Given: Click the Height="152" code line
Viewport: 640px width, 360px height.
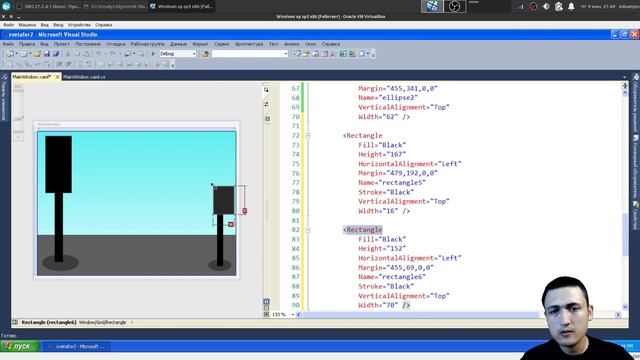Looking at the screenshot, I should point(382,249).
